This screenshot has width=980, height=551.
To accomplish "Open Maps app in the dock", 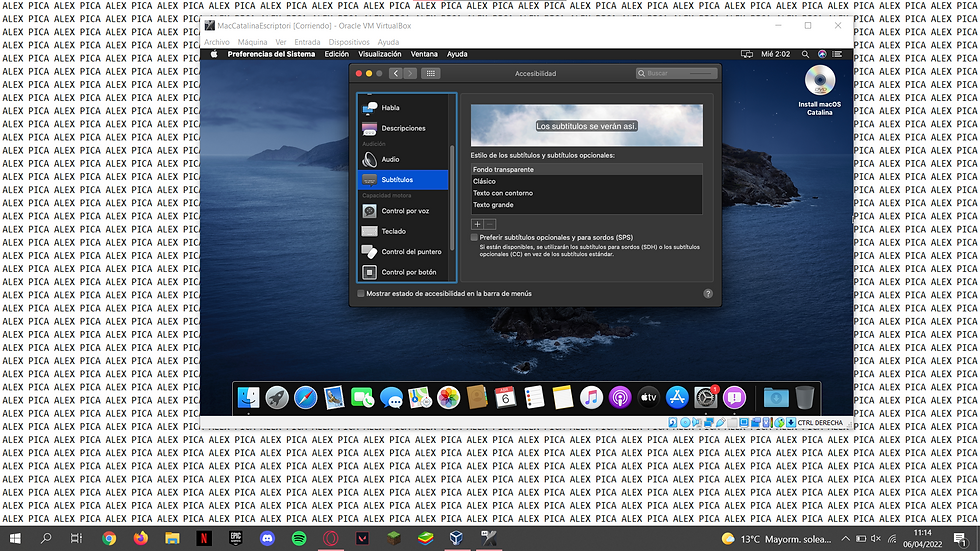I will (420, 397).
